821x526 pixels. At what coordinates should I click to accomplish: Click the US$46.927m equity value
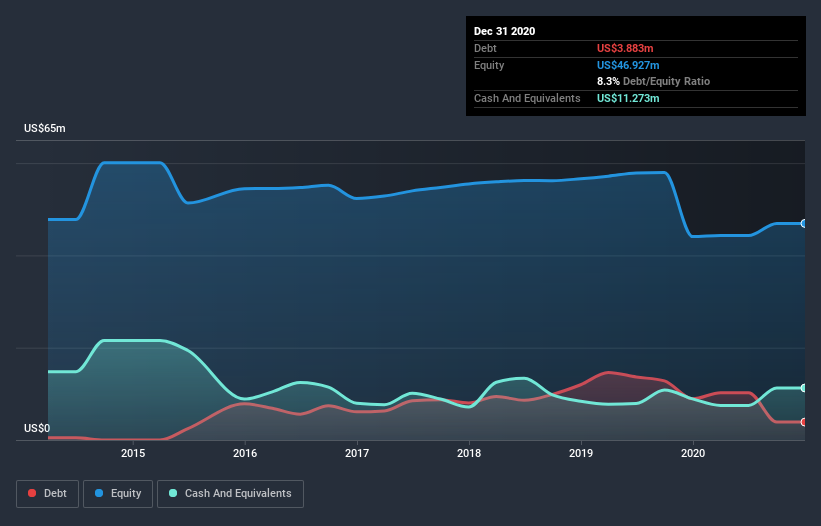pos(628,65)
